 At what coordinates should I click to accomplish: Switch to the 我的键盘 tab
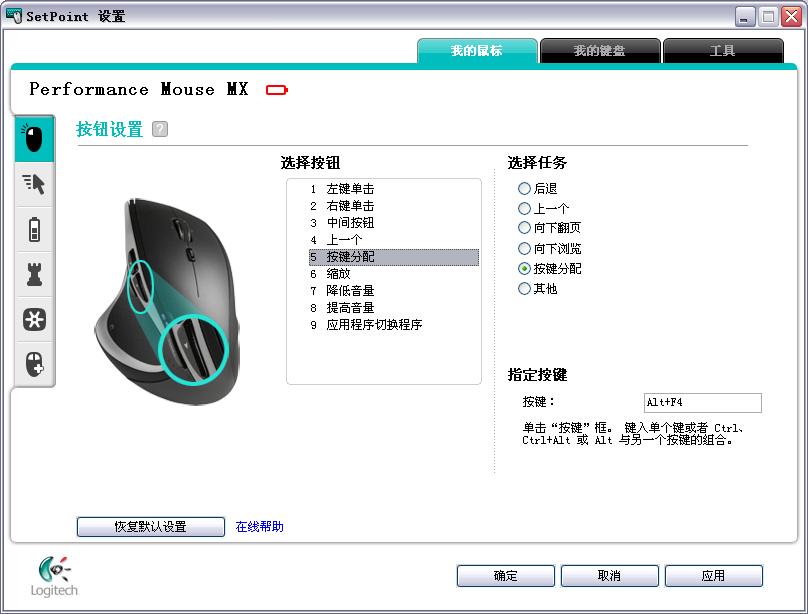click(600, 50)
